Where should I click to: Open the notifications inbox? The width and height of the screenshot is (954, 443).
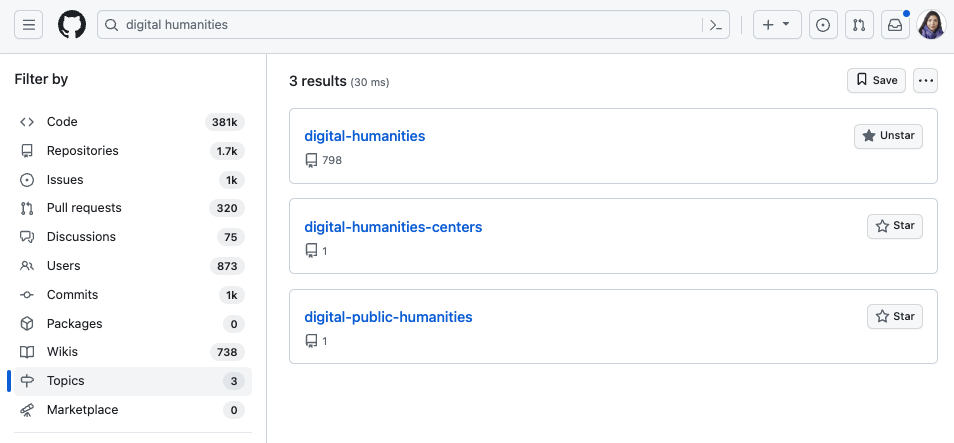click(895, 25)
